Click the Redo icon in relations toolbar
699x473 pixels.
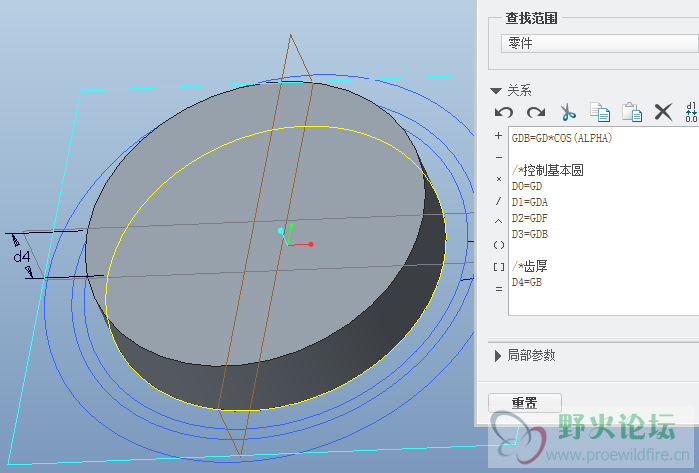click(x=536, y=112)
